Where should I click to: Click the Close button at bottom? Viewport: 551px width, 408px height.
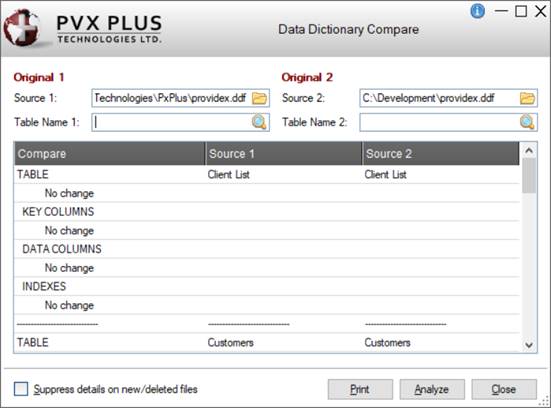coord(504,389)
